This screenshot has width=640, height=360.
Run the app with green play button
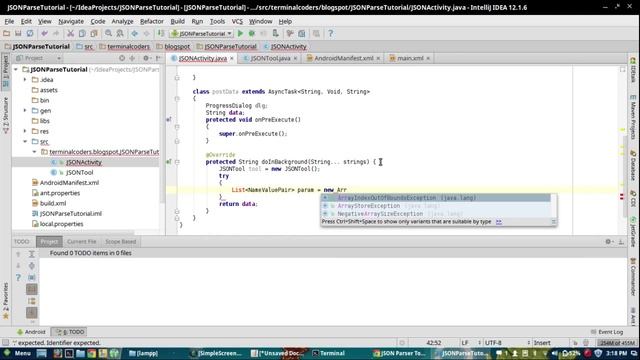tap(240, 33)
